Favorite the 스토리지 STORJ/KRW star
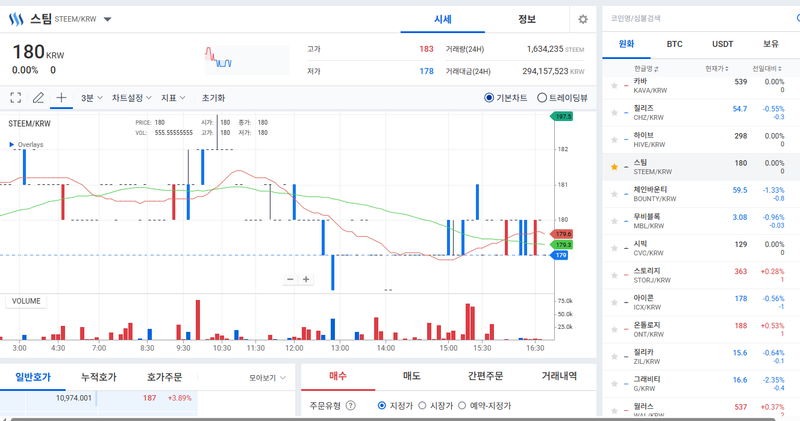The height and width of the screenshot is (421, 800). (x=614, y=275)
